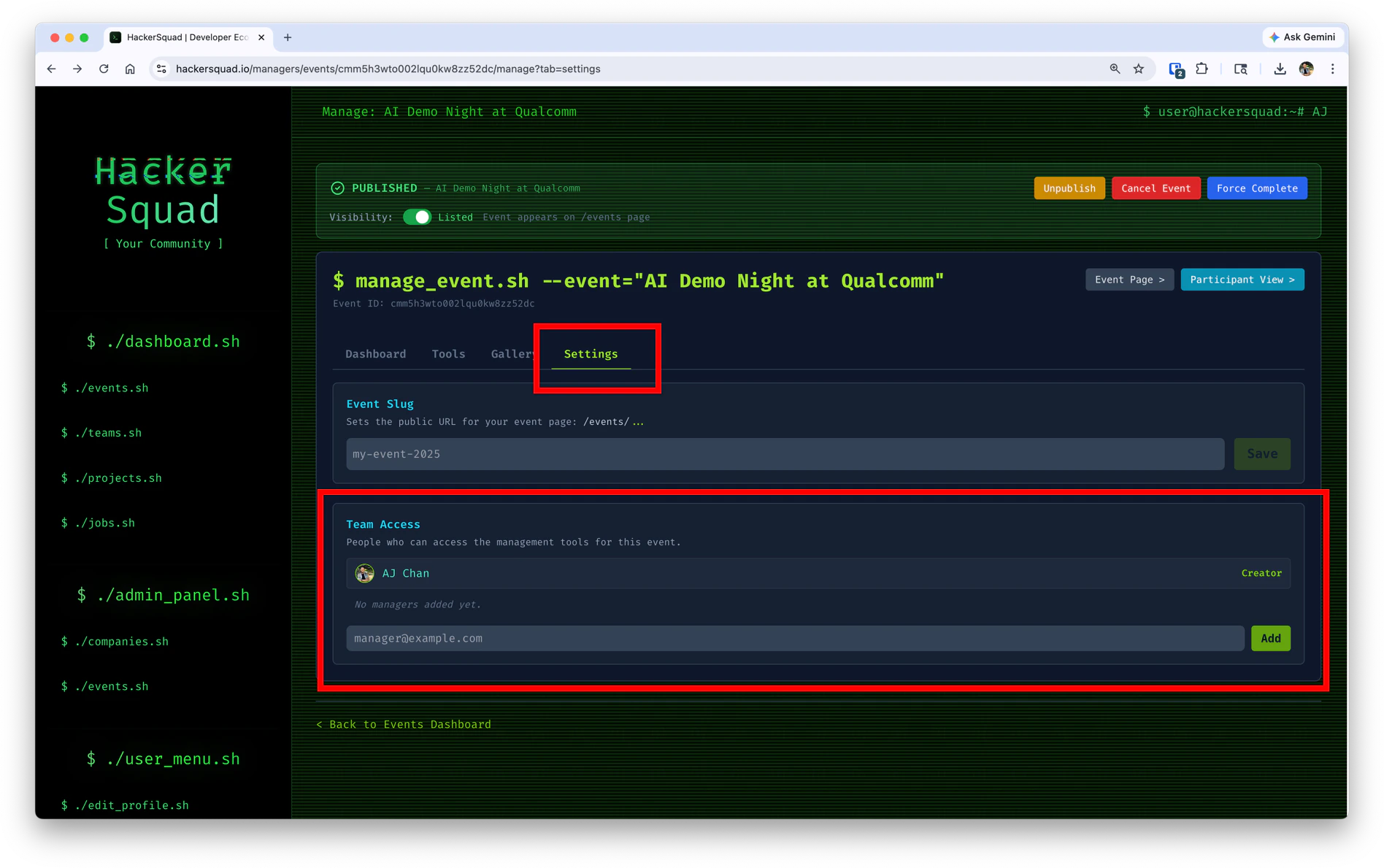Open the browser three-dot menu

pyautogui.click(x=1333, y=68)
